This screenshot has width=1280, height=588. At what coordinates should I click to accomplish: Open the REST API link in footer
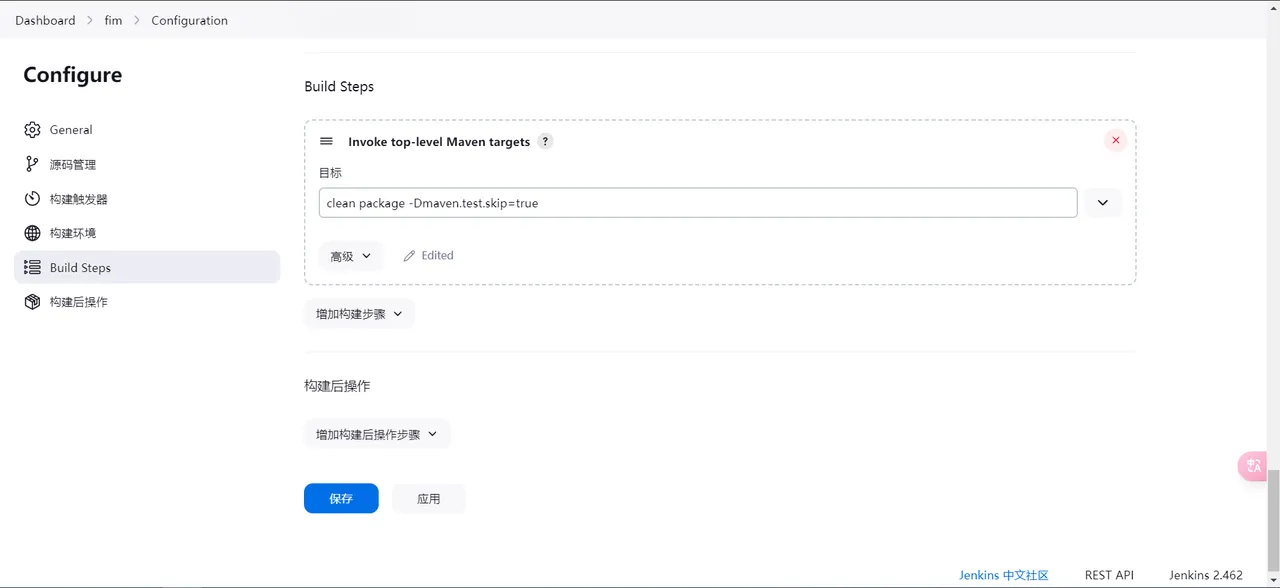(x=1109, y=575)
